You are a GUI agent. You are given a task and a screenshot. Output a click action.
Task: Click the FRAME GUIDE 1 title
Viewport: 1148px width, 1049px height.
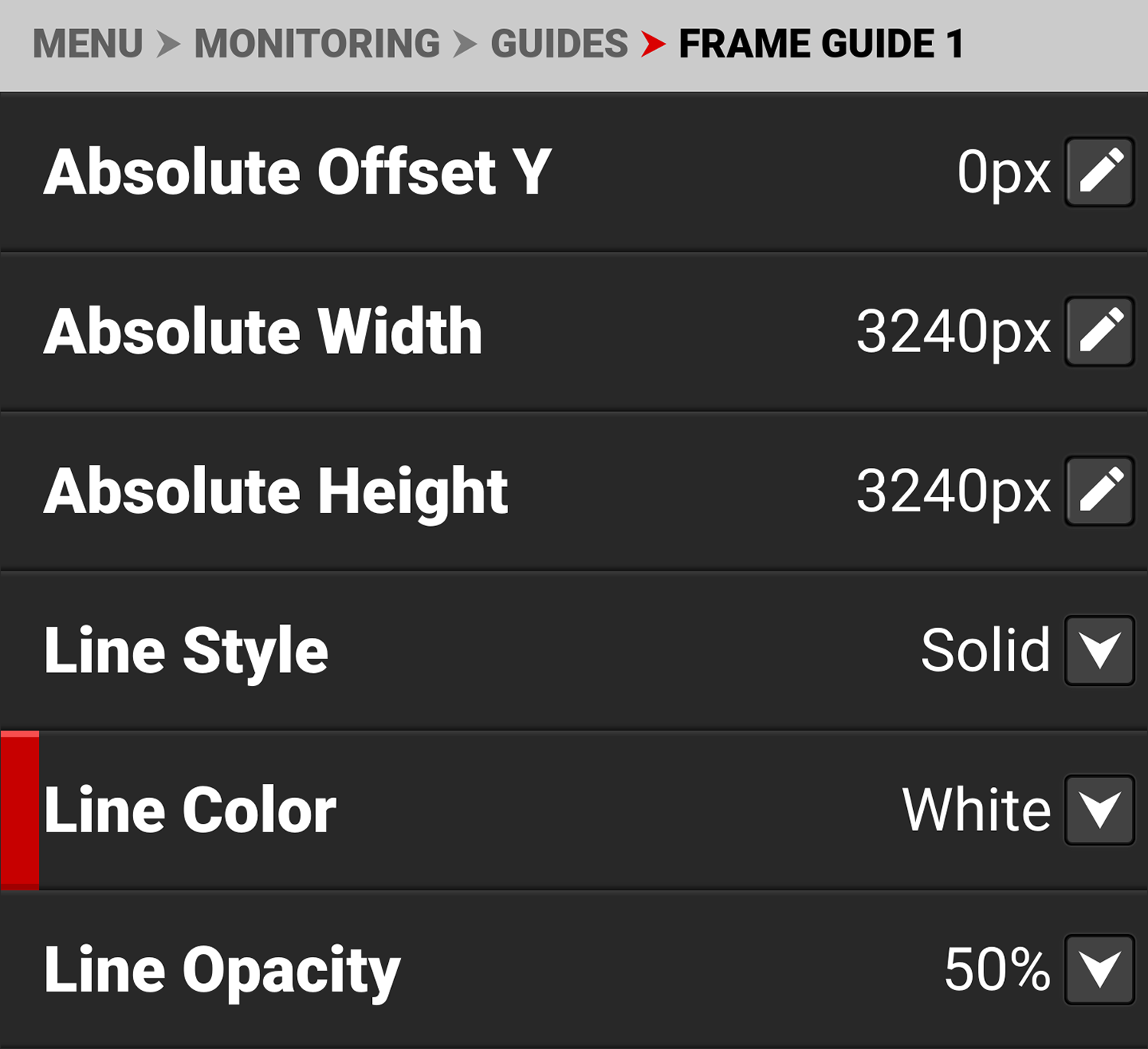click(x=820, y=44)
